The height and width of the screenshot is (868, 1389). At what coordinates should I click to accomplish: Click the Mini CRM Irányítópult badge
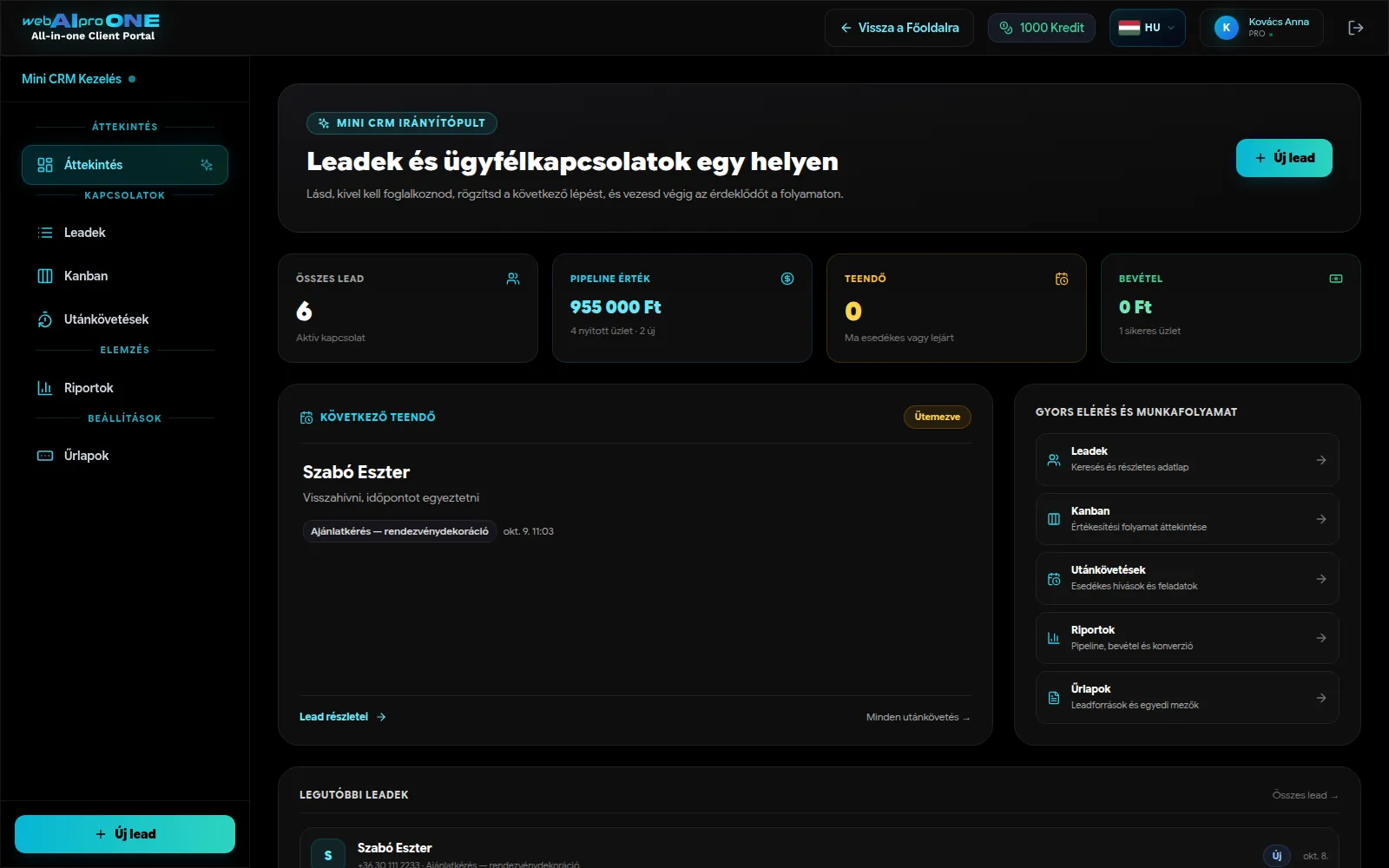pyautogui.click(x=402, y=123)
